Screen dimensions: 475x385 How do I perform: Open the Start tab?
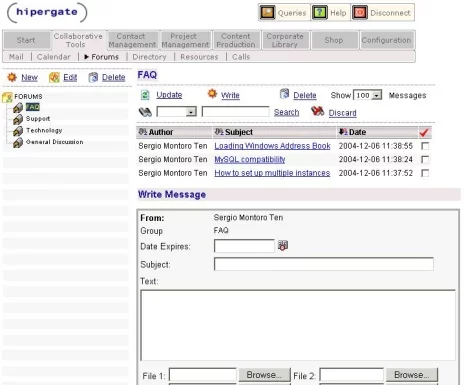tap(26, 40)
